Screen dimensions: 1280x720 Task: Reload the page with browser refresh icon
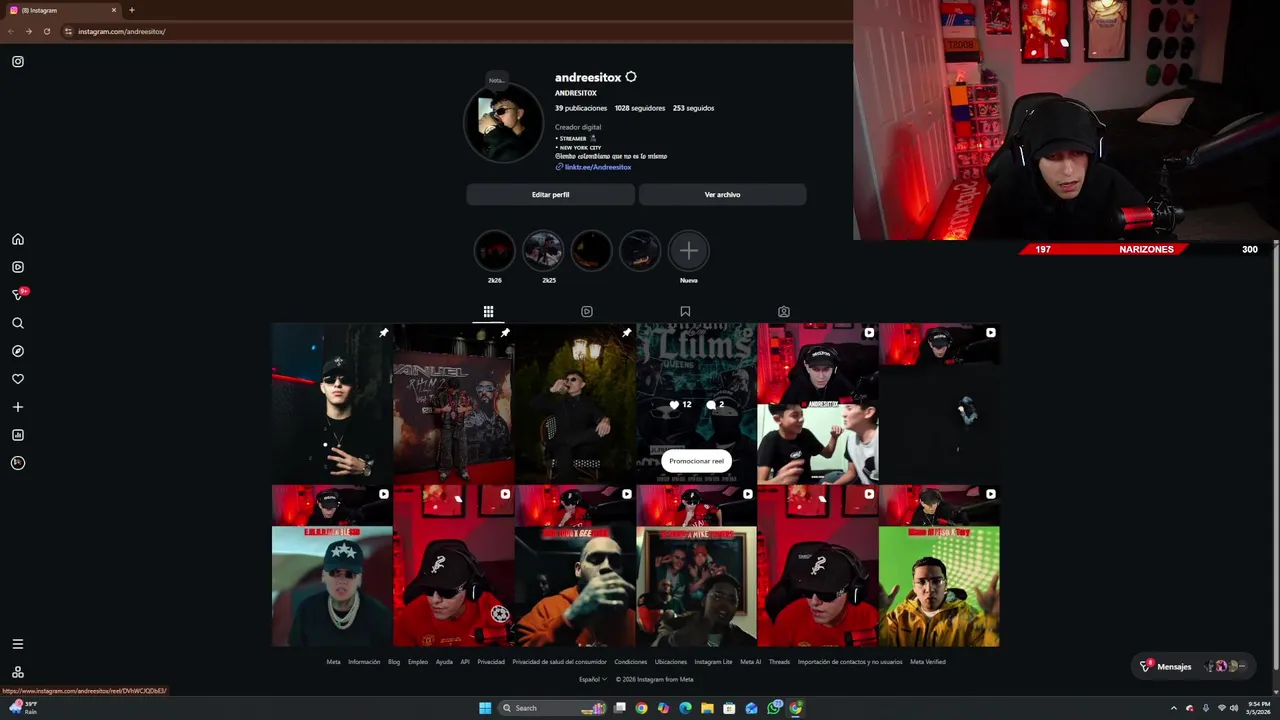click(x=46, y=31)
